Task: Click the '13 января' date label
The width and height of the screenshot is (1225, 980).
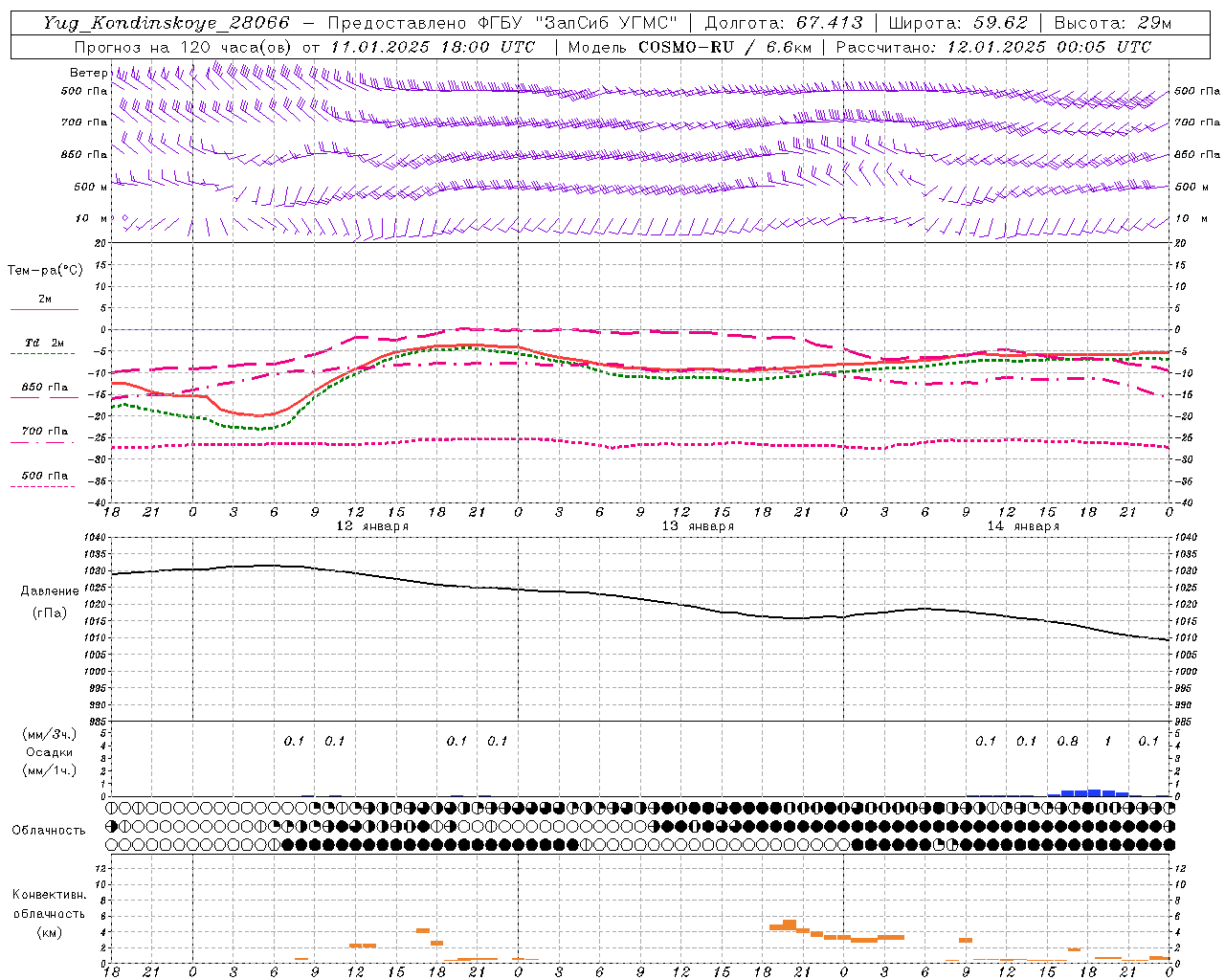Action: click(698, 526)
